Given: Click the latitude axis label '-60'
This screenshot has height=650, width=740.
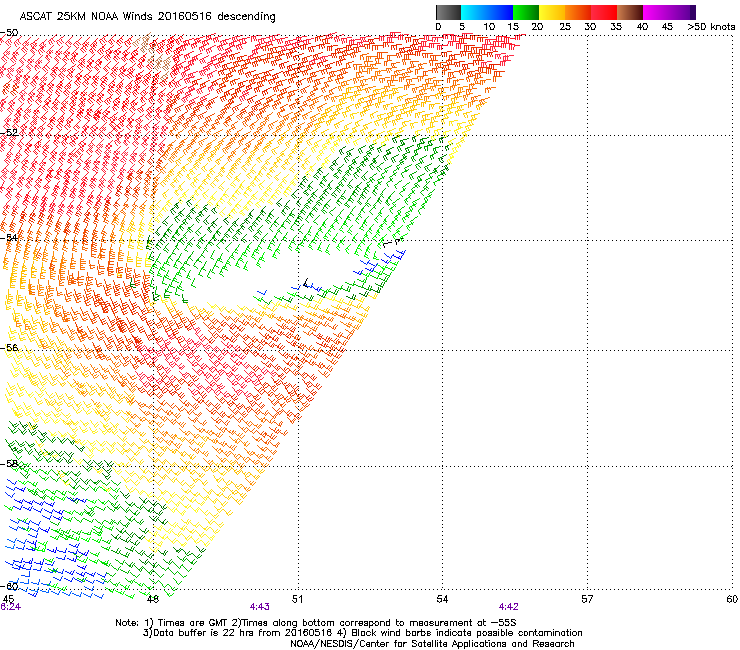Looking at the screenshot, I should [x=9, y=586].
